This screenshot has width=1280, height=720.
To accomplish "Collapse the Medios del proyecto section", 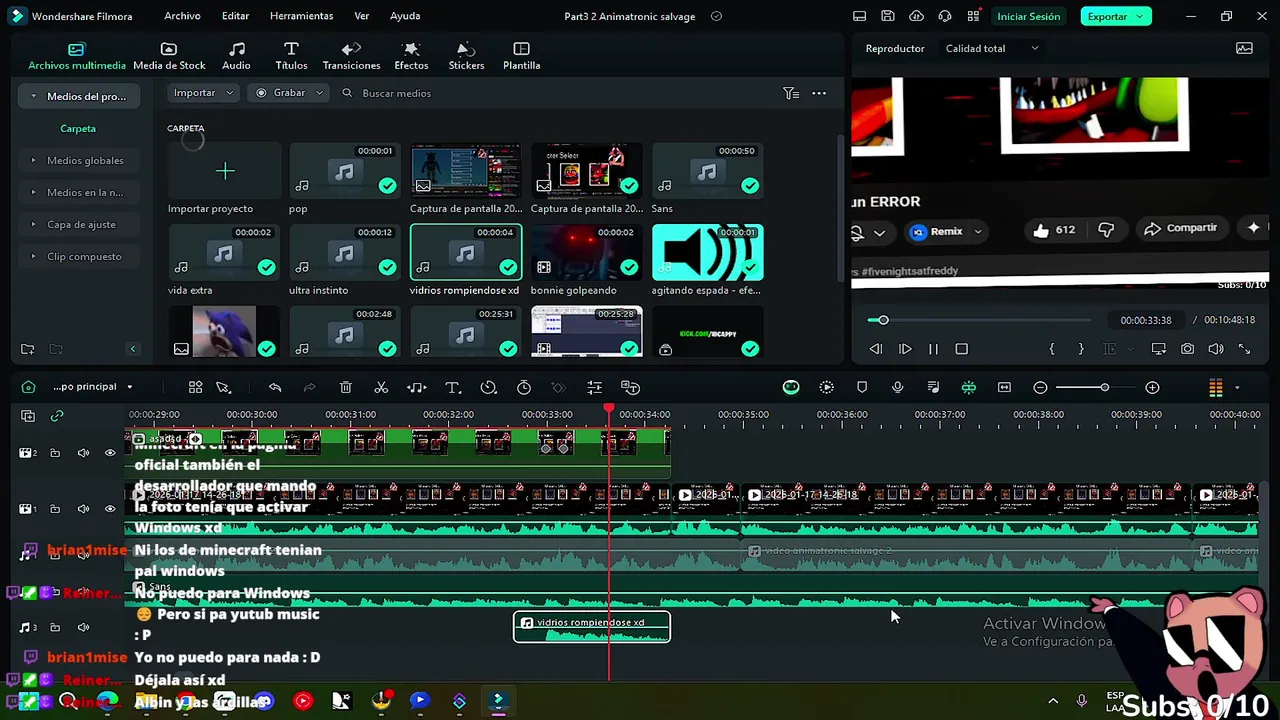I will click(34, 96).
